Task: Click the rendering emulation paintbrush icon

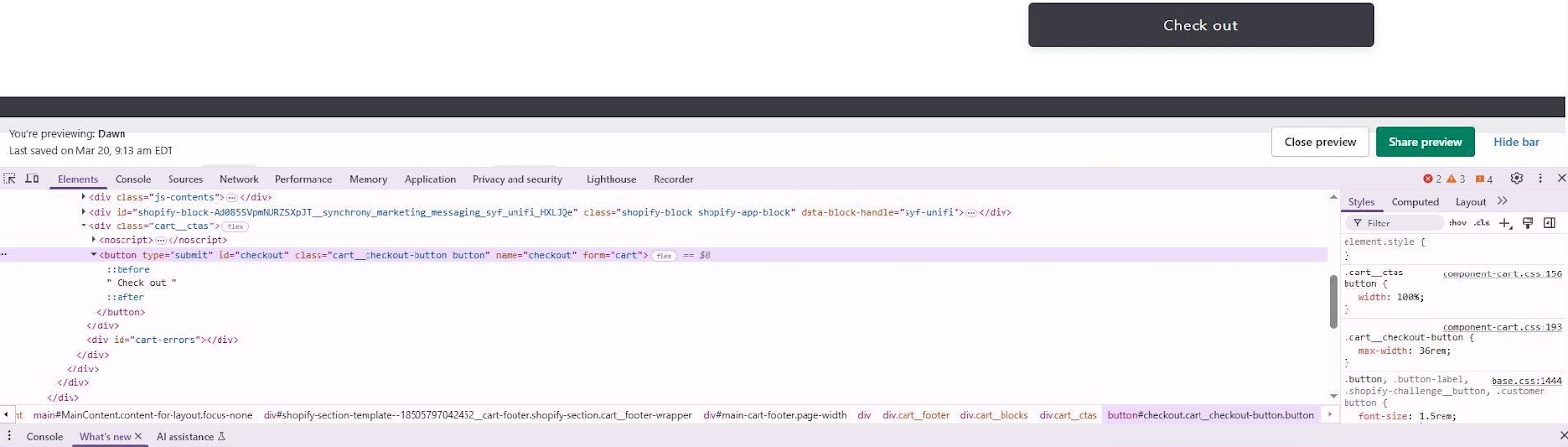Action: pos(1527,223)
